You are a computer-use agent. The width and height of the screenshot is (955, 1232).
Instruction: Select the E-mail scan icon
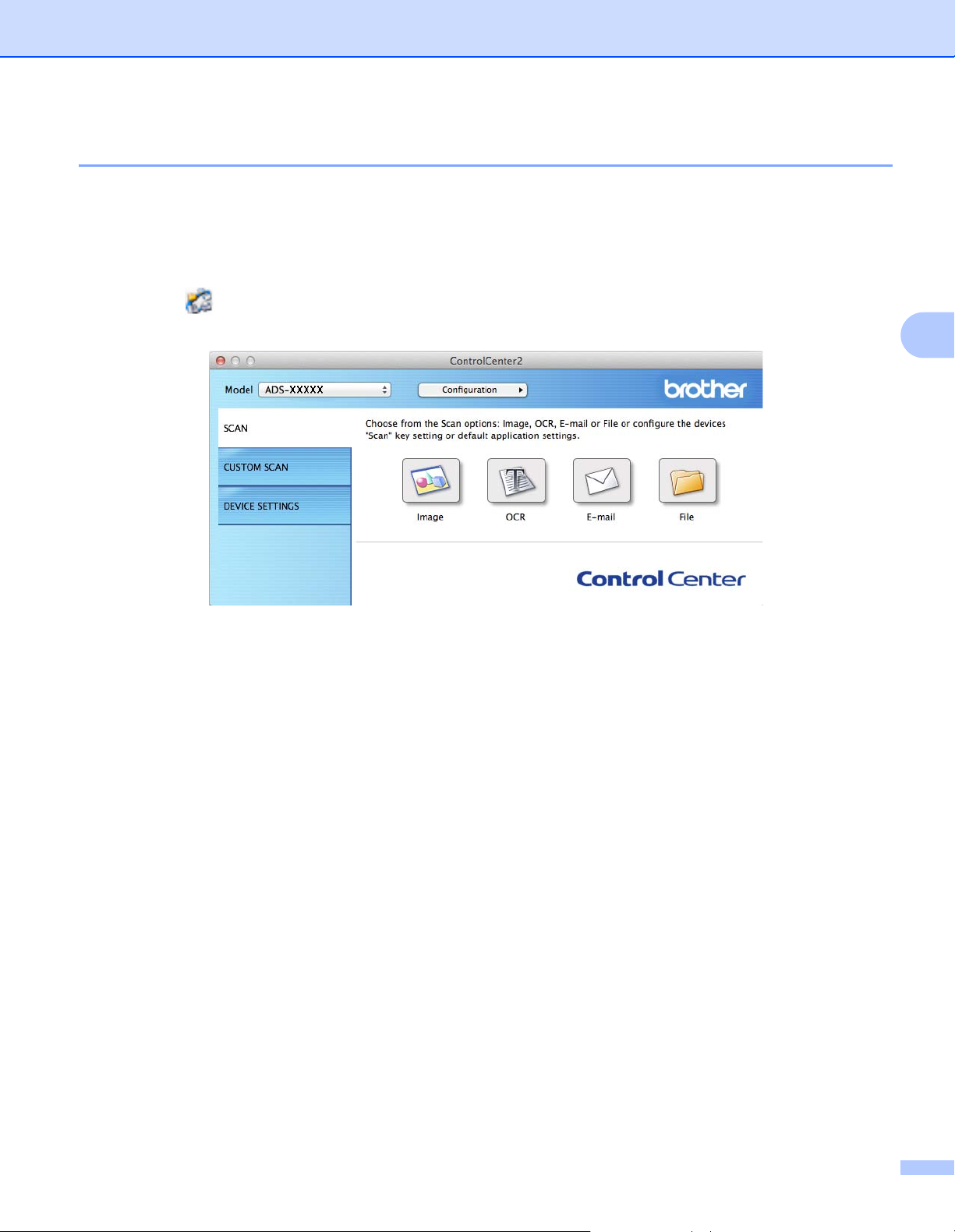tap(602, 481)
